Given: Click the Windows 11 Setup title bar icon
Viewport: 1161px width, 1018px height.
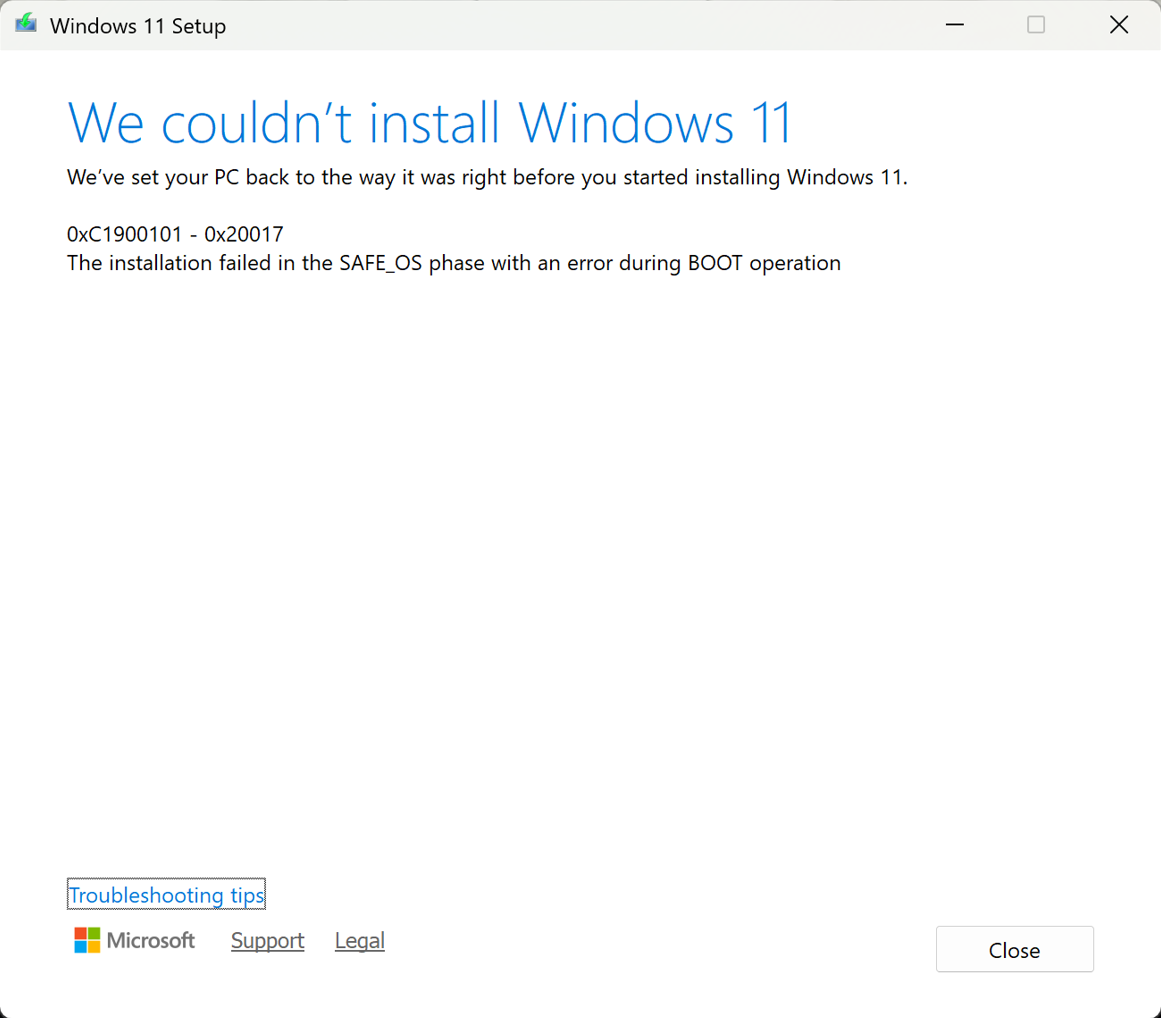Looking at the screenshot, I should [x=25, y=23].
